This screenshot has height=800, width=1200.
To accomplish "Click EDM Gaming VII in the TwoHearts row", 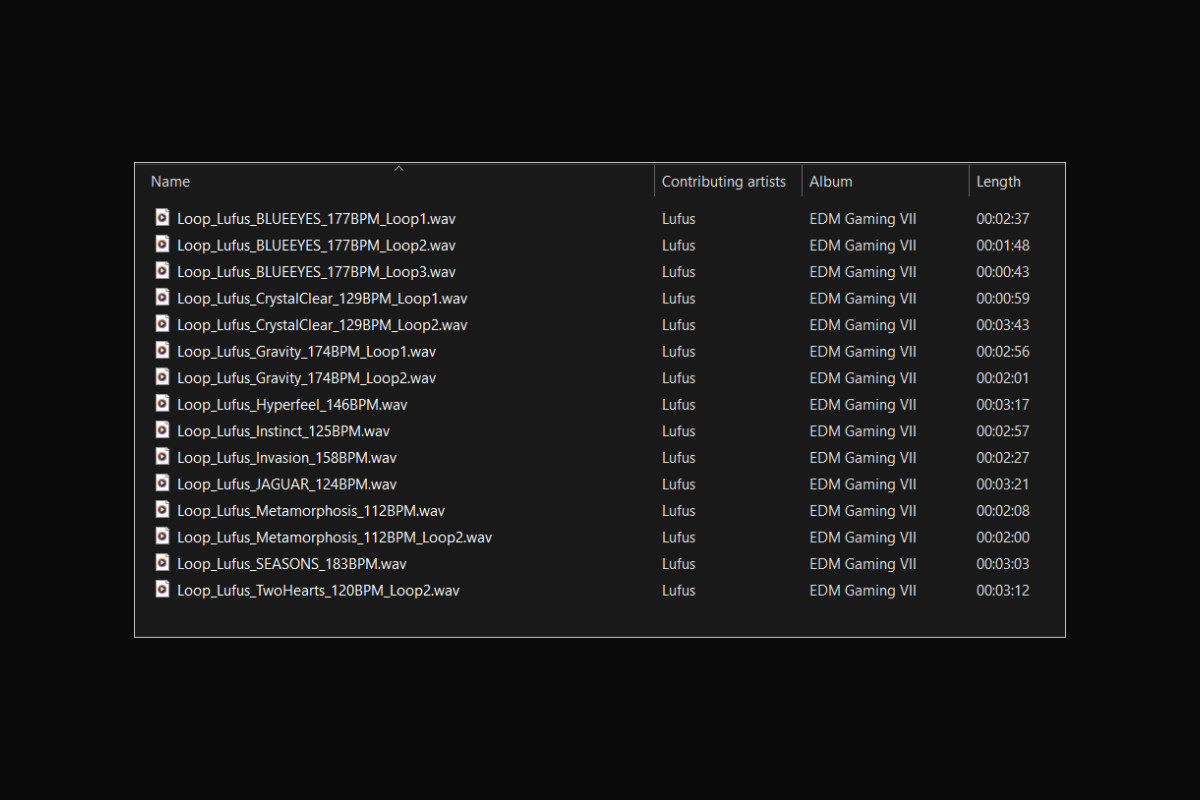I will point(863,590).
